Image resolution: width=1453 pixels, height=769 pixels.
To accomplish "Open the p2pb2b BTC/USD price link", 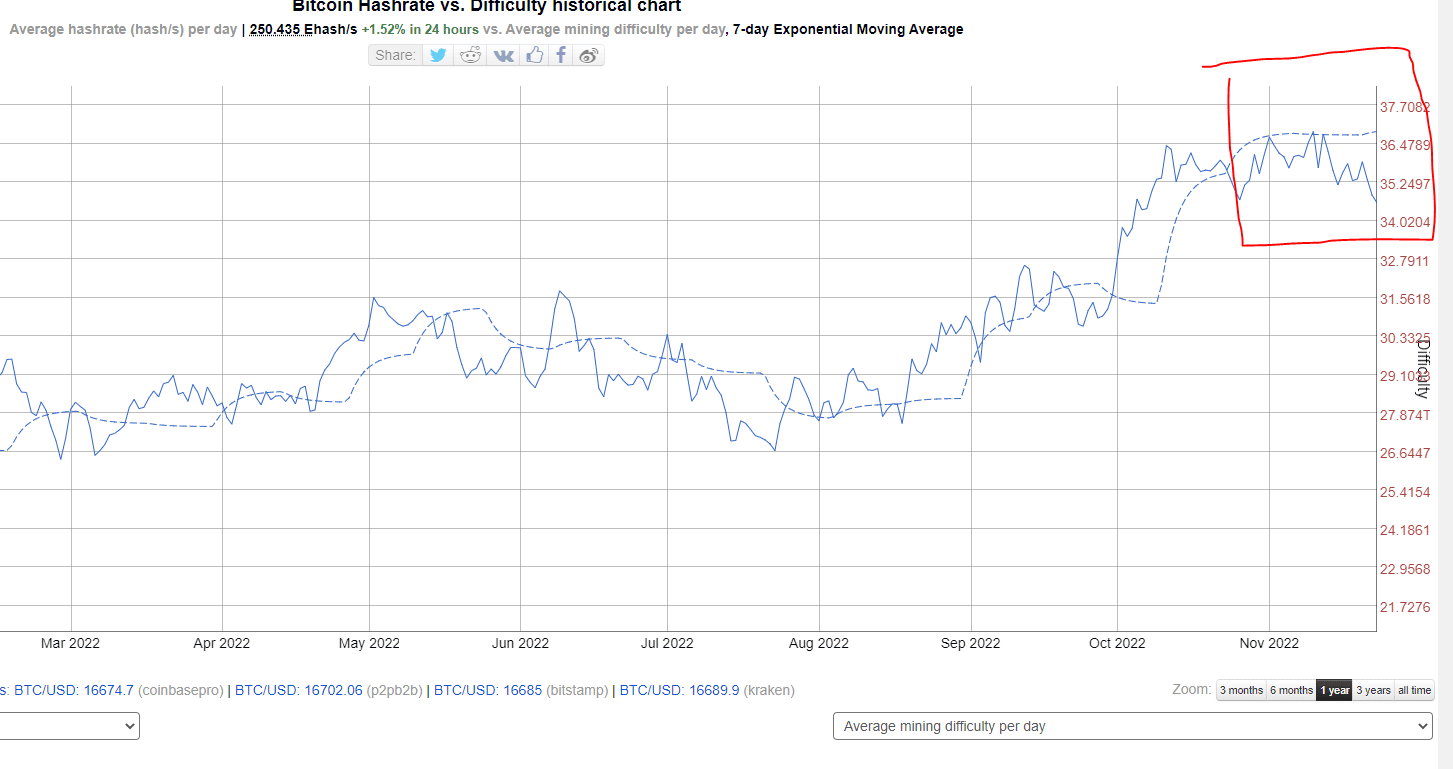I will click(x=298, y=690).
